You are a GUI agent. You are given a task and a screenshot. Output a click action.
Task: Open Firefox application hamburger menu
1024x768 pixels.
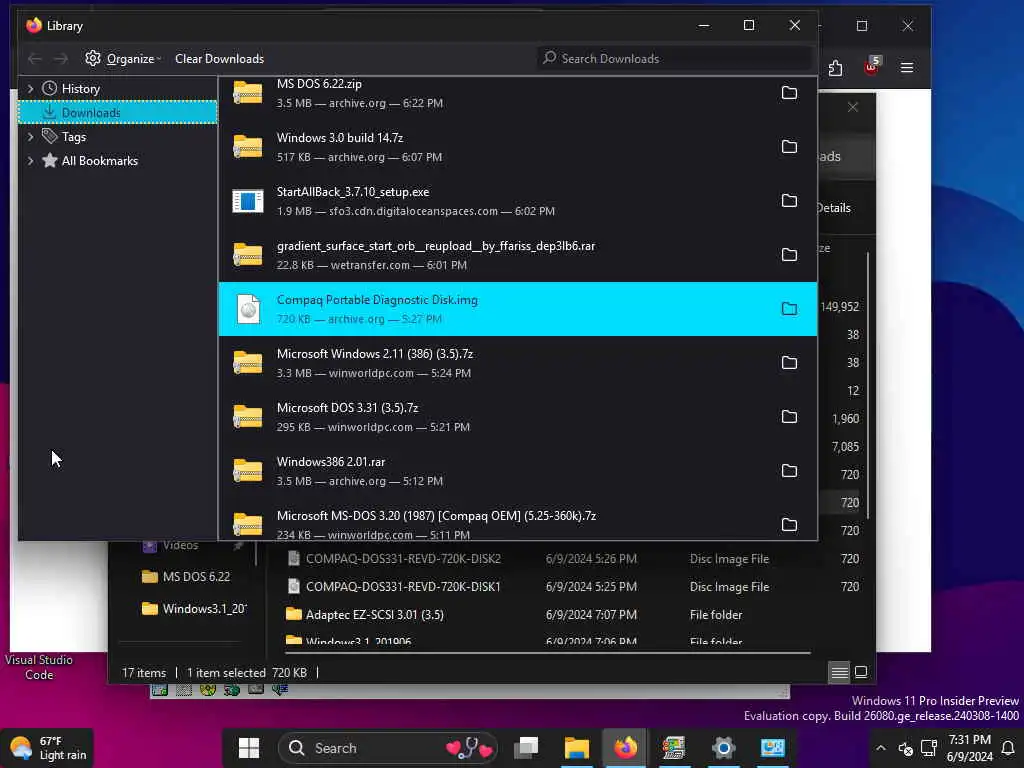906,68
